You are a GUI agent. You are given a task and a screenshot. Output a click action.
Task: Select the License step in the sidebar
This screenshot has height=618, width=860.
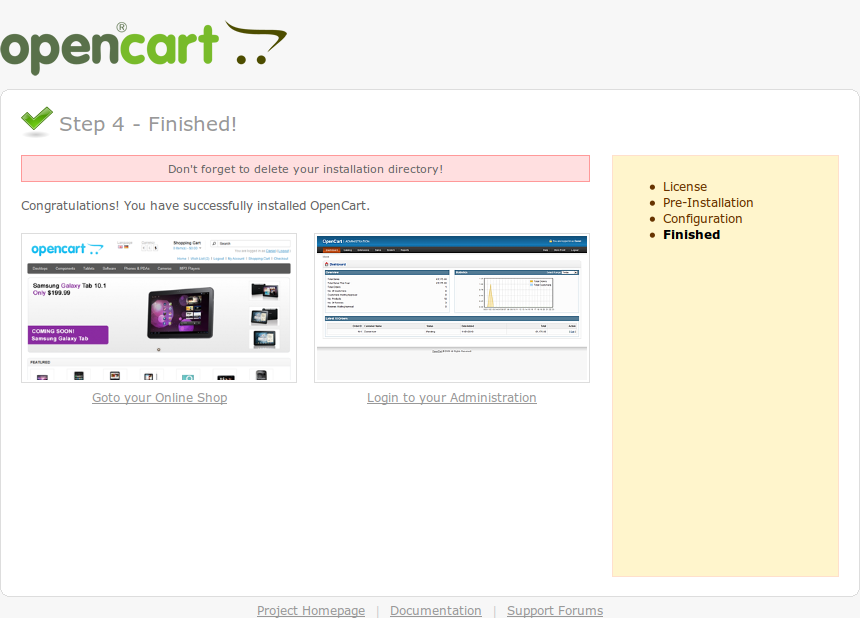(x=685, y=186)
